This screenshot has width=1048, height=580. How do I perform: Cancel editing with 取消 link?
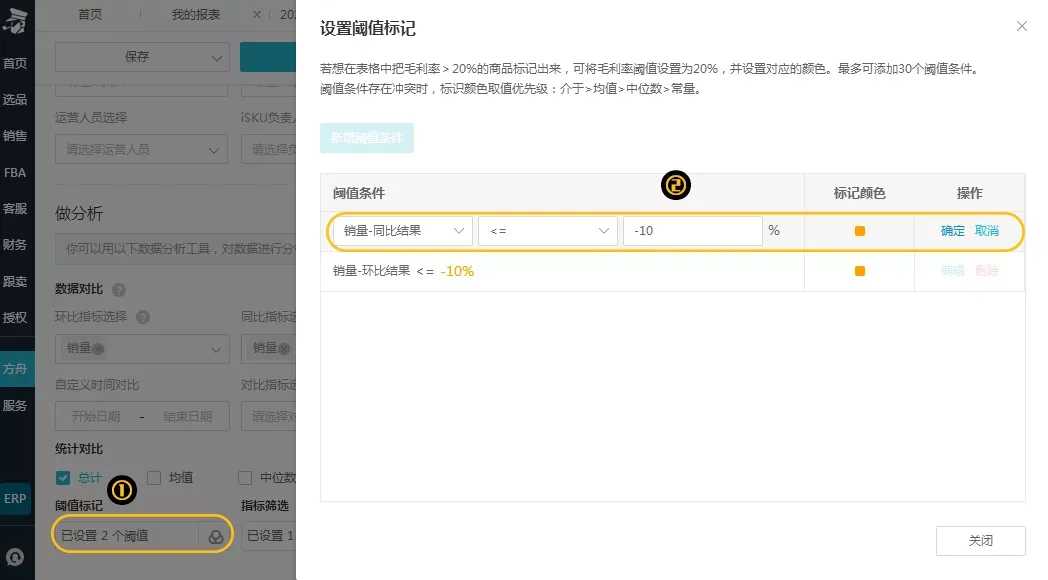coord(987,231)
